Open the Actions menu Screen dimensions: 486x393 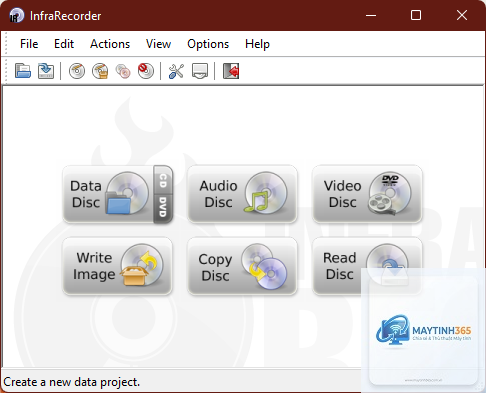coord(110,44)
